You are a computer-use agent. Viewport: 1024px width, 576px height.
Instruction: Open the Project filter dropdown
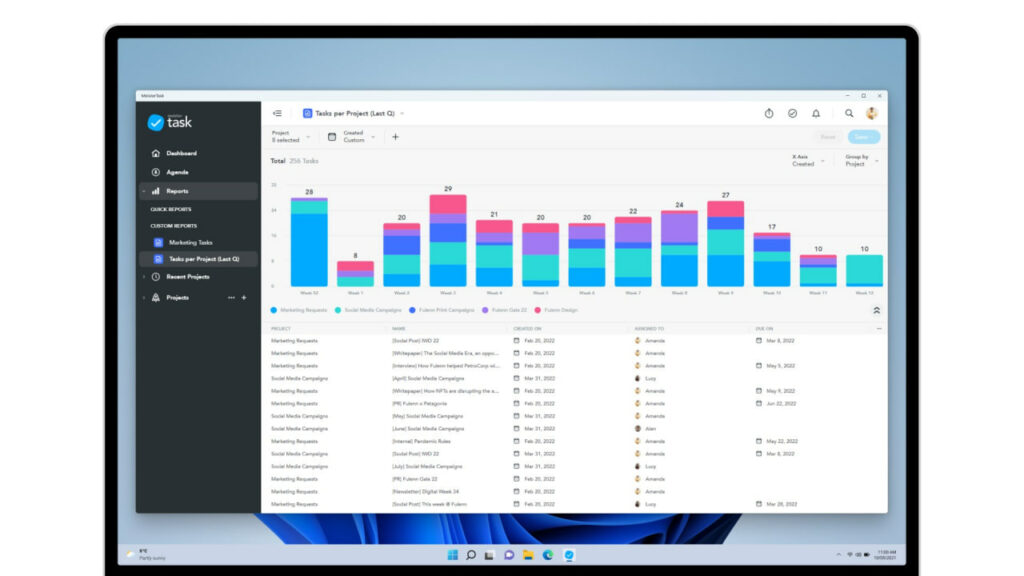click(291, 136)
